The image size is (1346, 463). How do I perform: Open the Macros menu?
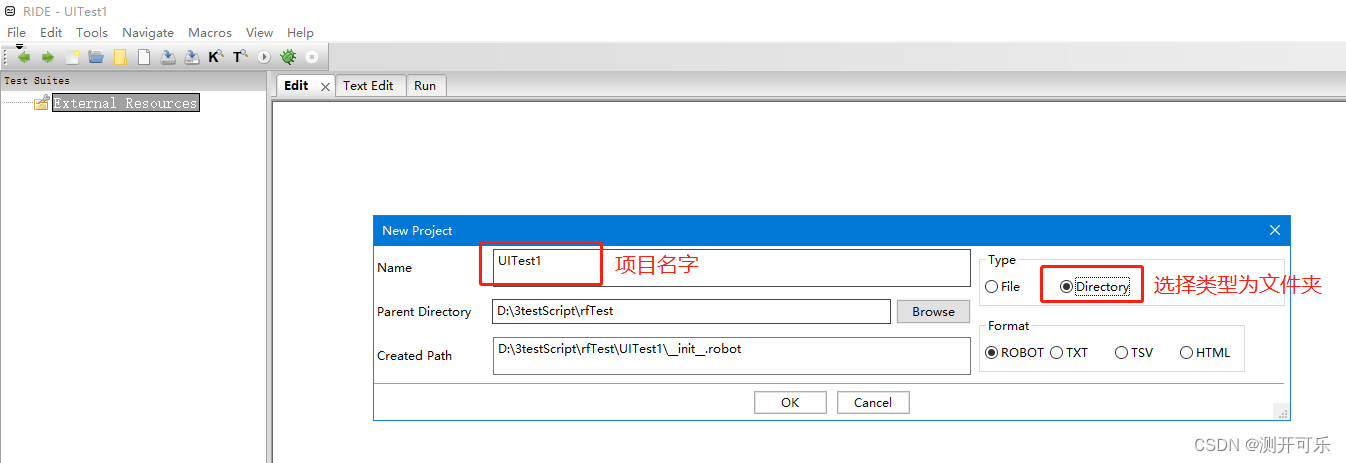pyautogui.click(x=210, y=33)
